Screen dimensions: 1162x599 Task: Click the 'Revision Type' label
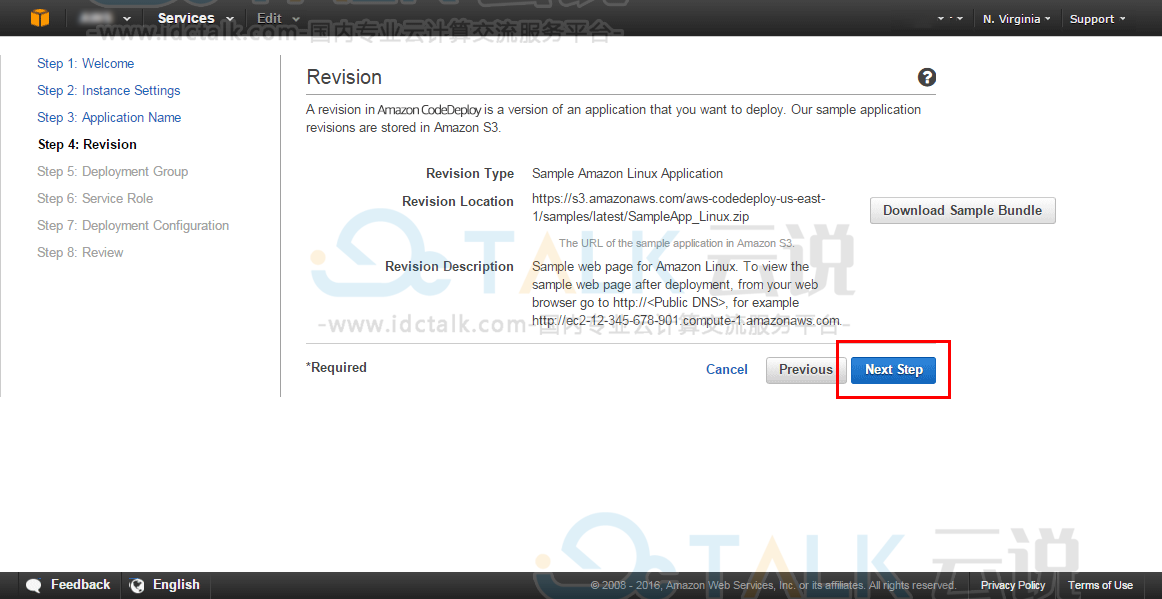click(470, 173)
